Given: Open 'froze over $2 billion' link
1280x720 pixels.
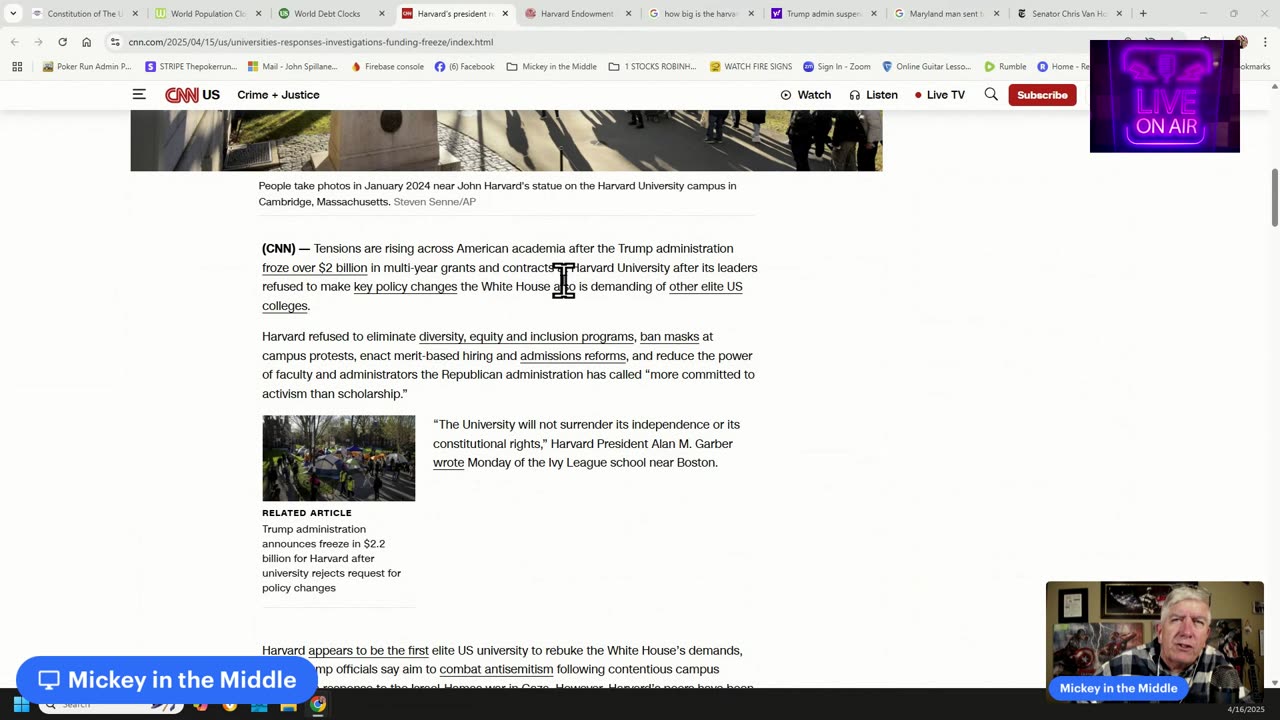Looking at the screenshot, I should (x=314, y=268).
